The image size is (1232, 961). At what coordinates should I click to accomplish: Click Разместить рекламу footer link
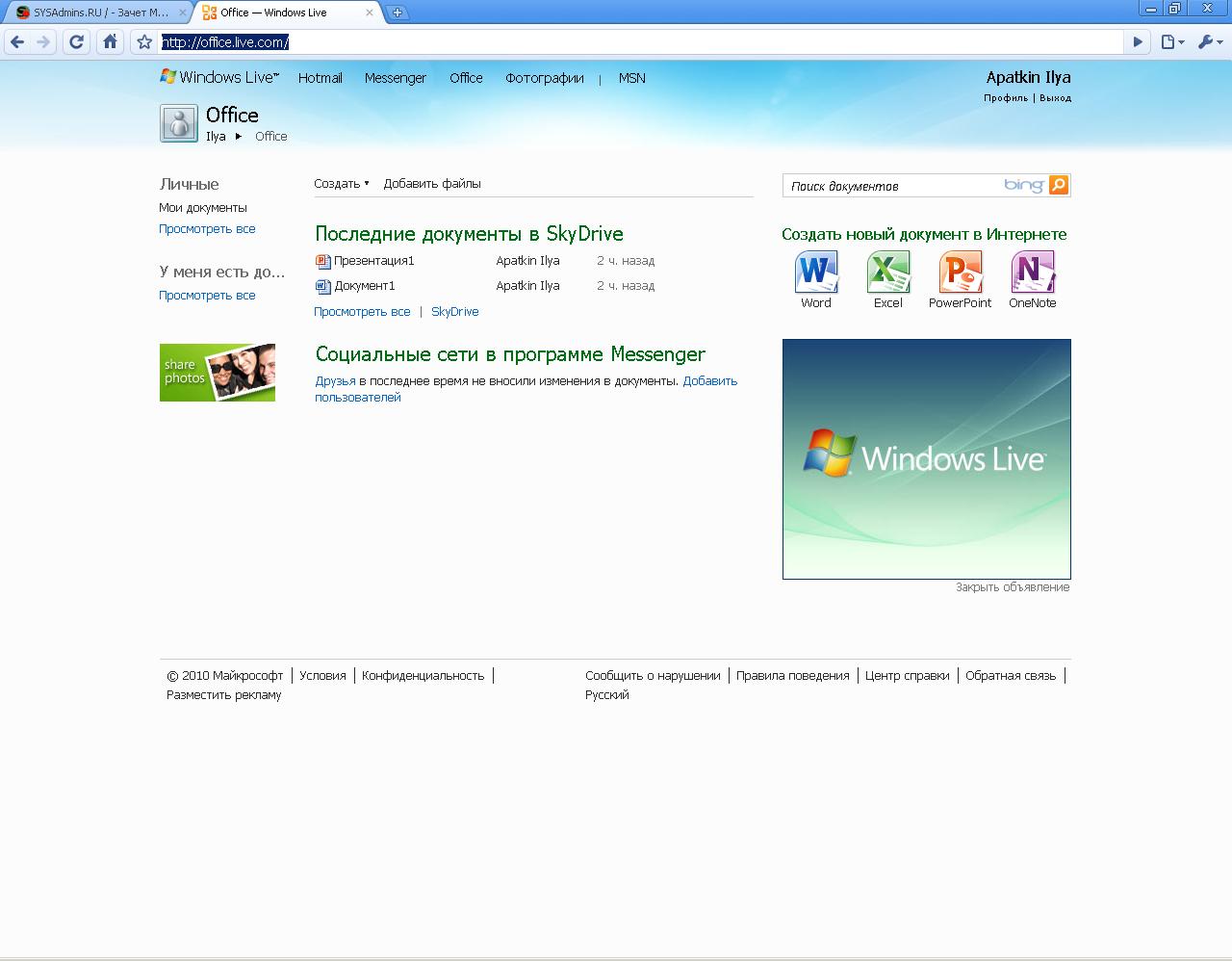[x=224, y=695]
